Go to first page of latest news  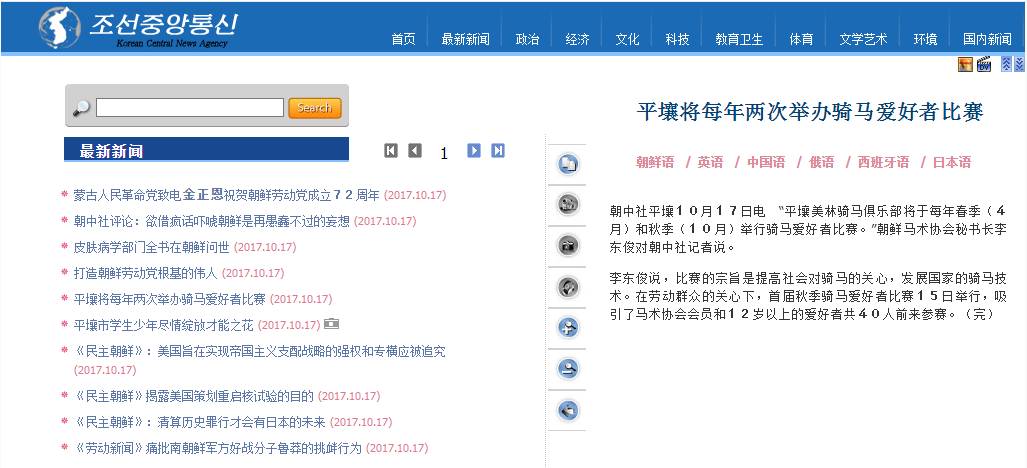pyautogui.click(x=391, y=151)
